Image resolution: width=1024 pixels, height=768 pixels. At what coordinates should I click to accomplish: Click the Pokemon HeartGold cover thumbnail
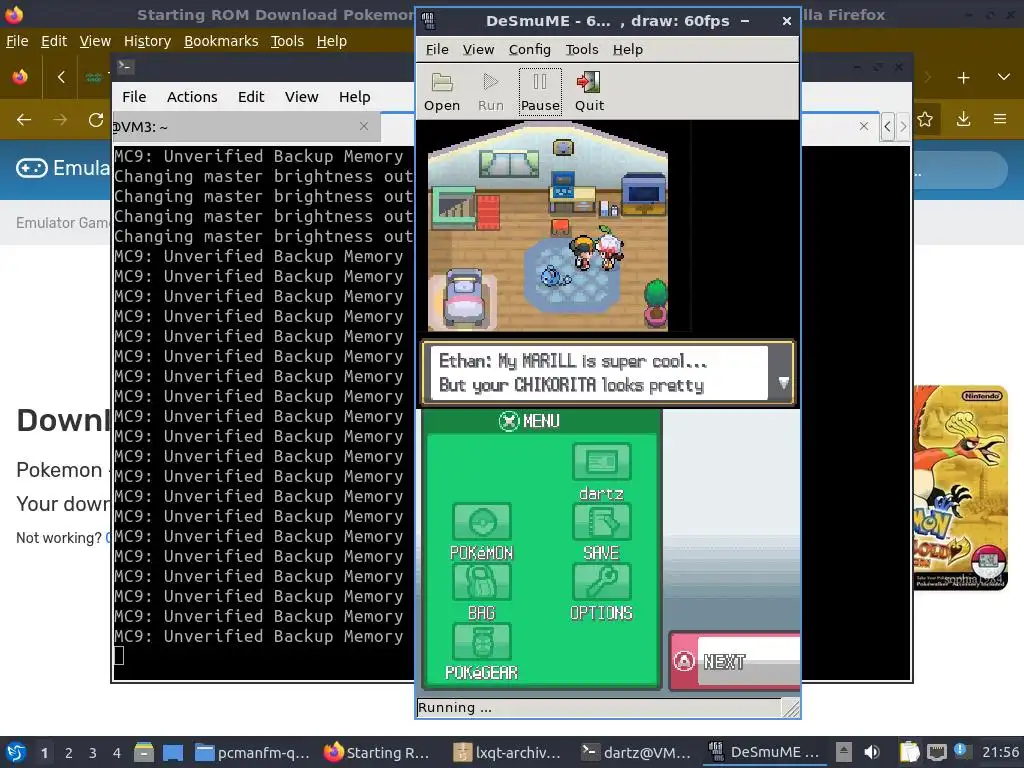pos(961,488)
